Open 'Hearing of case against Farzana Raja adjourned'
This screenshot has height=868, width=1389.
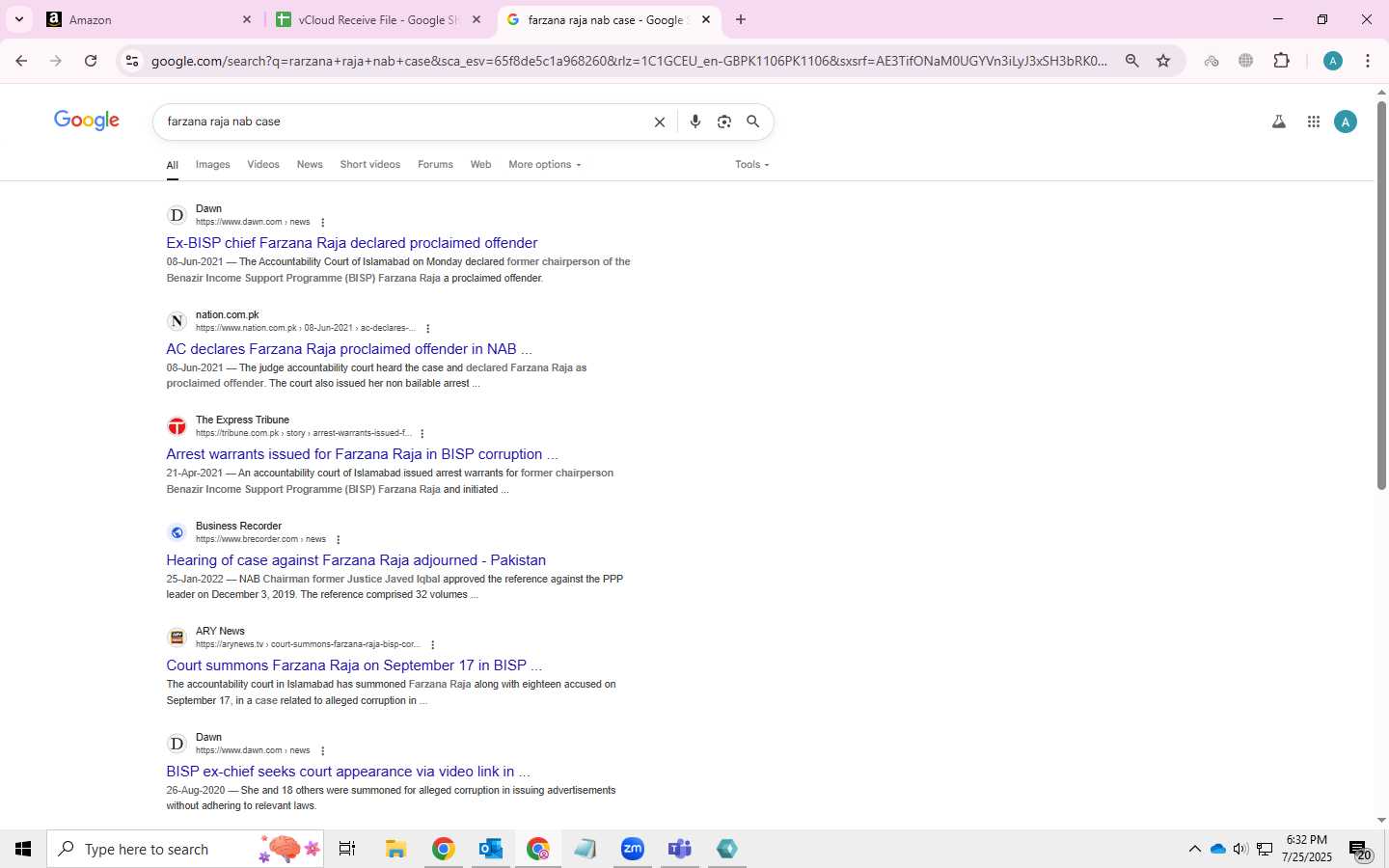click(x=356, y=560)
